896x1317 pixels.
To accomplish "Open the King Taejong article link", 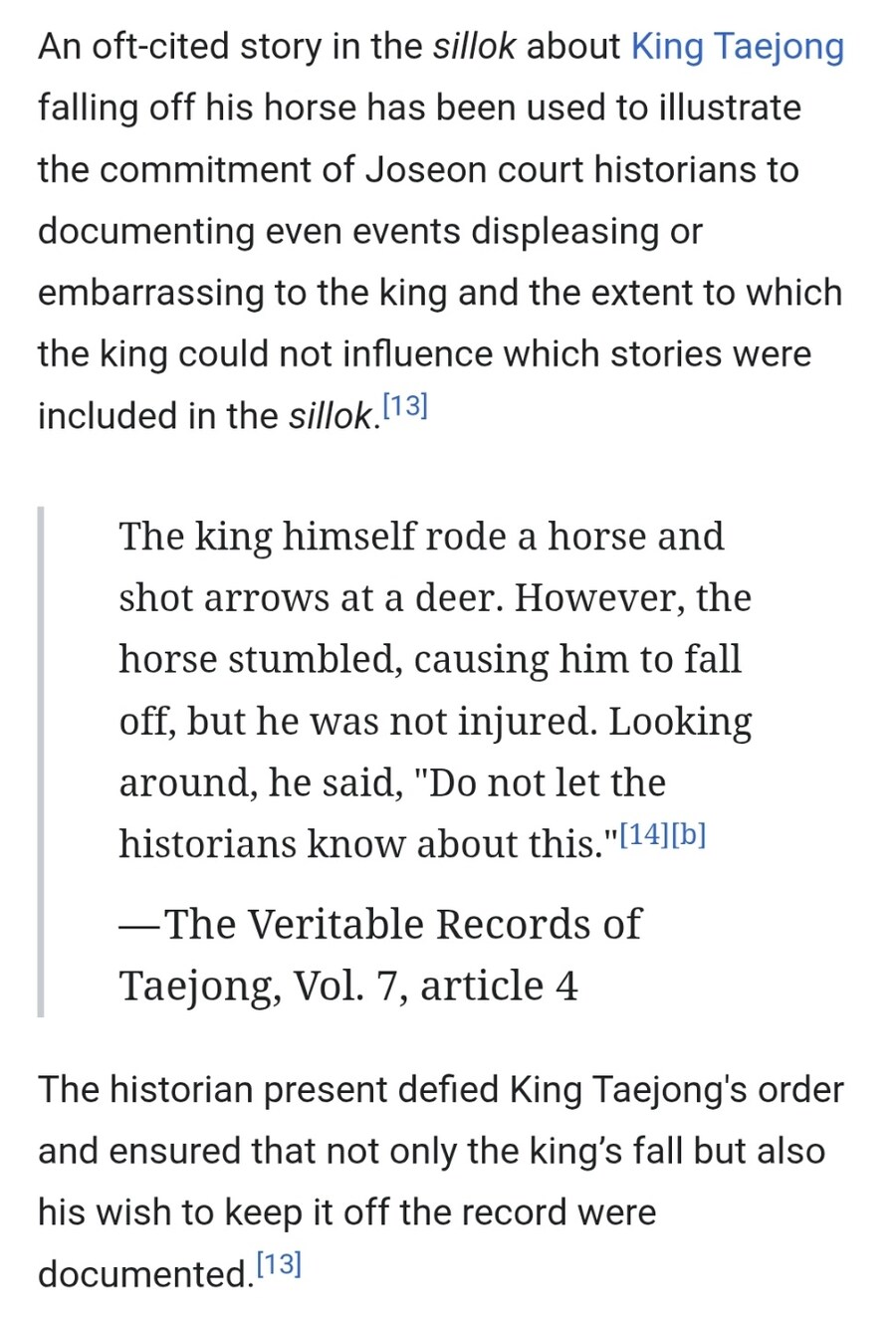I will (x=738, y=47).
